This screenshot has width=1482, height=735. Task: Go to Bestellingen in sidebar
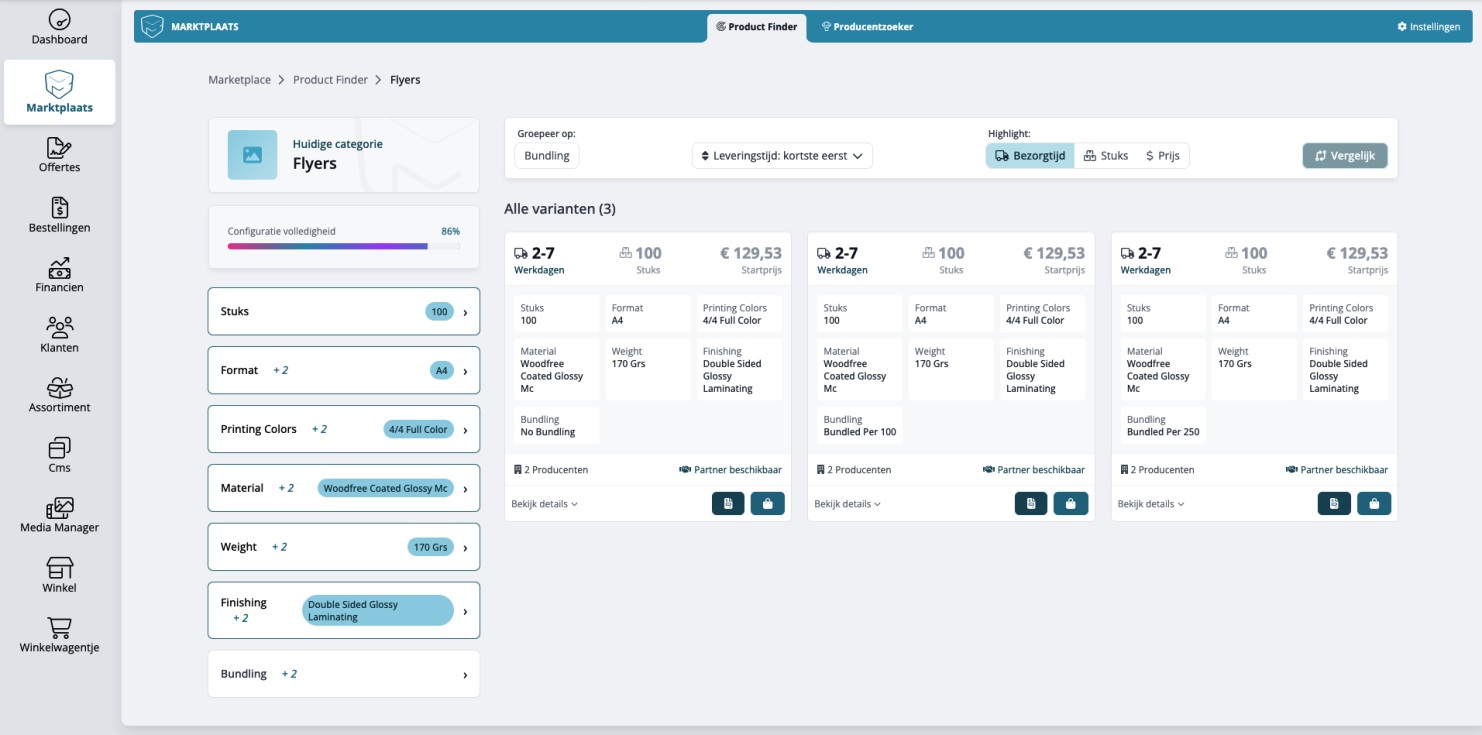(59, 215)
